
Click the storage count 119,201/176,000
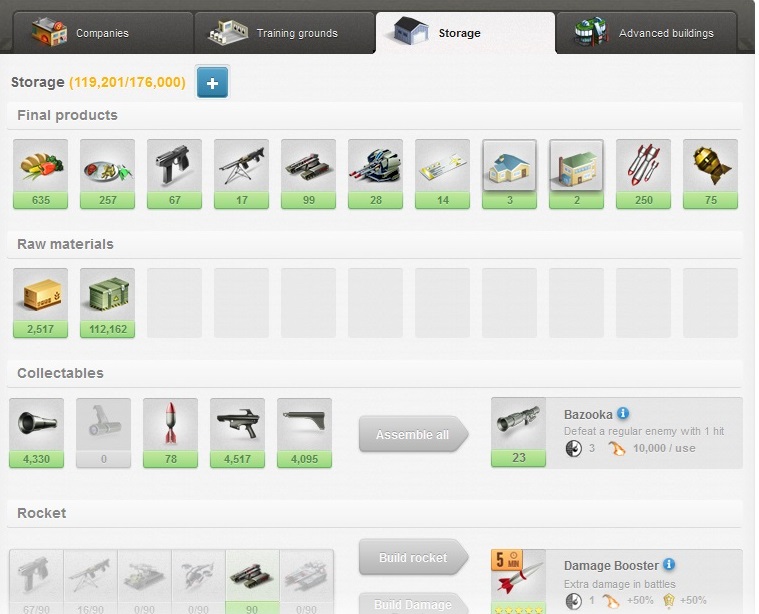(x=127, y=82)
